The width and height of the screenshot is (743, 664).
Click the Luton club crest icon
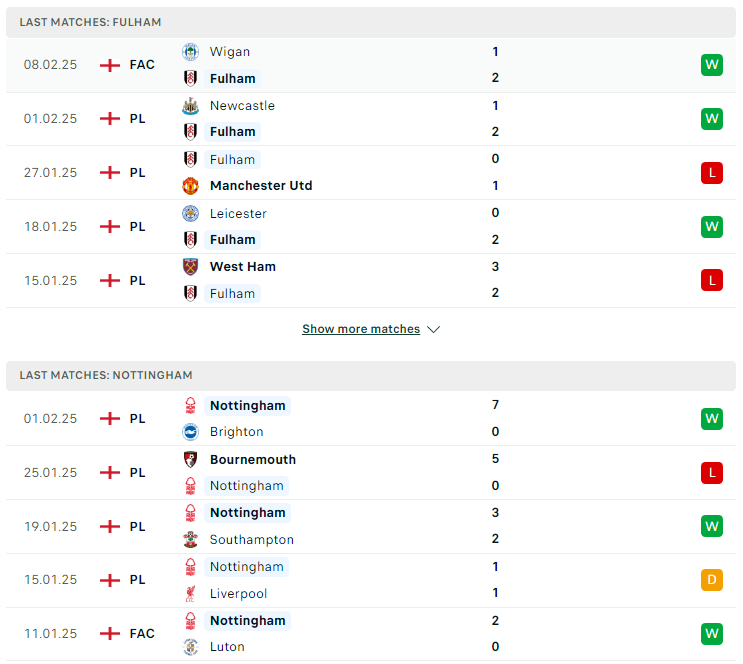click(x=190, y=647)
